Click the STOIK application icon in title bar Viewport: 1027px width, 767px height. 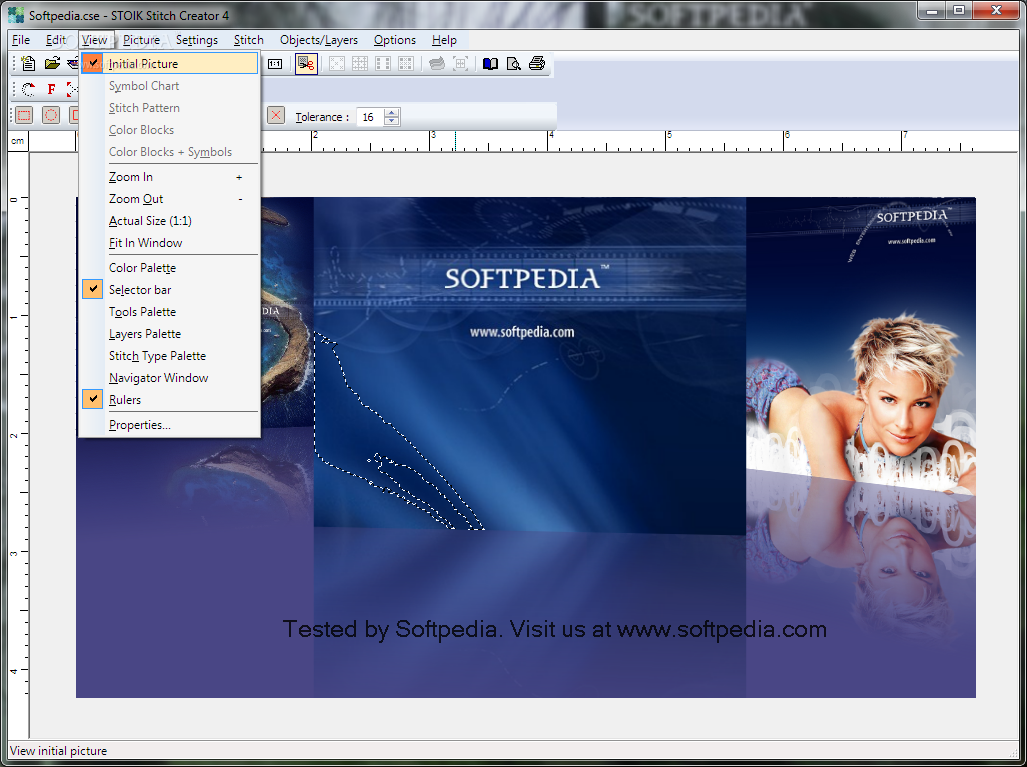16,14
